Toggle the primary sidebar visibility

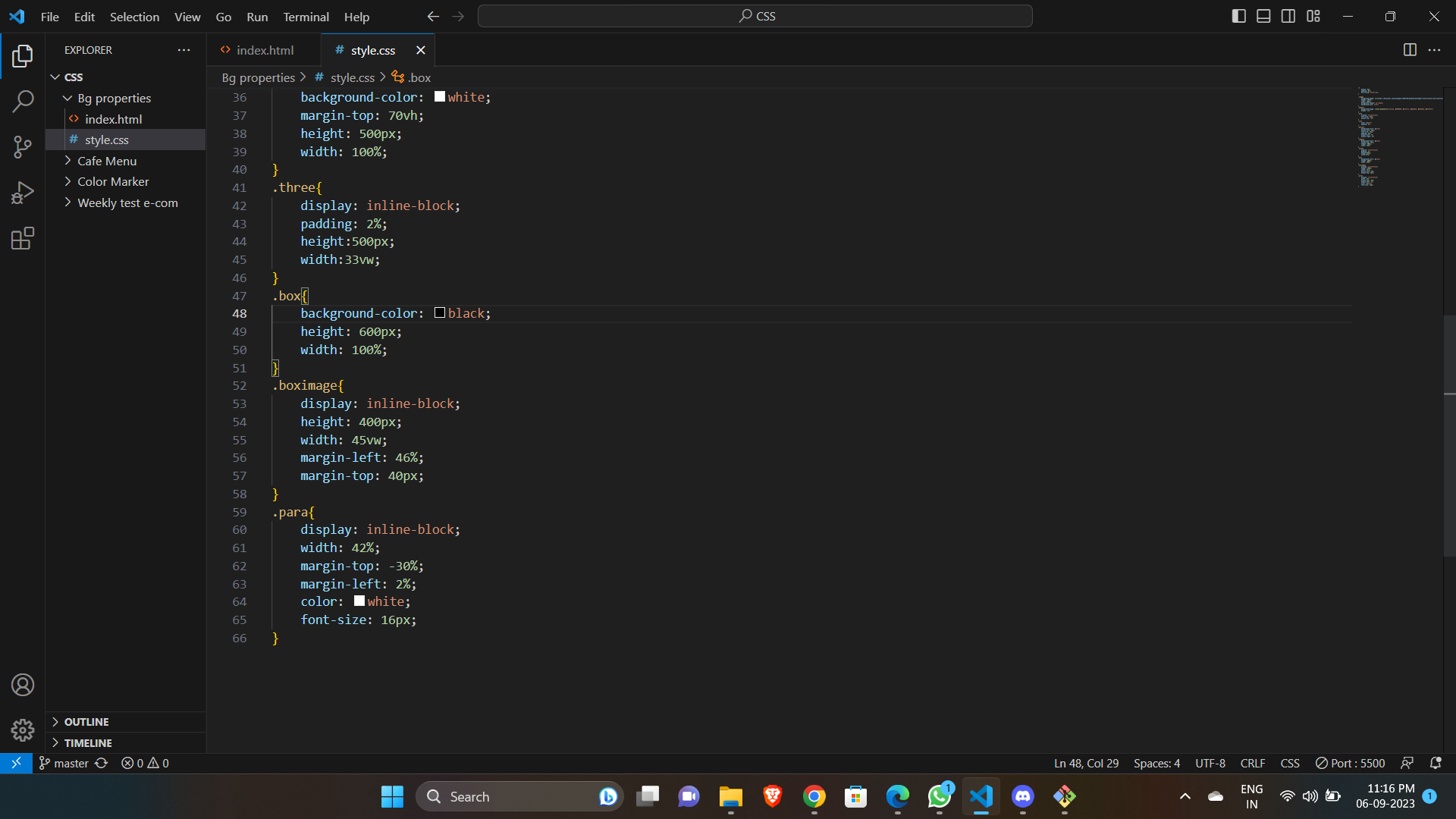tap(1239, 15)
